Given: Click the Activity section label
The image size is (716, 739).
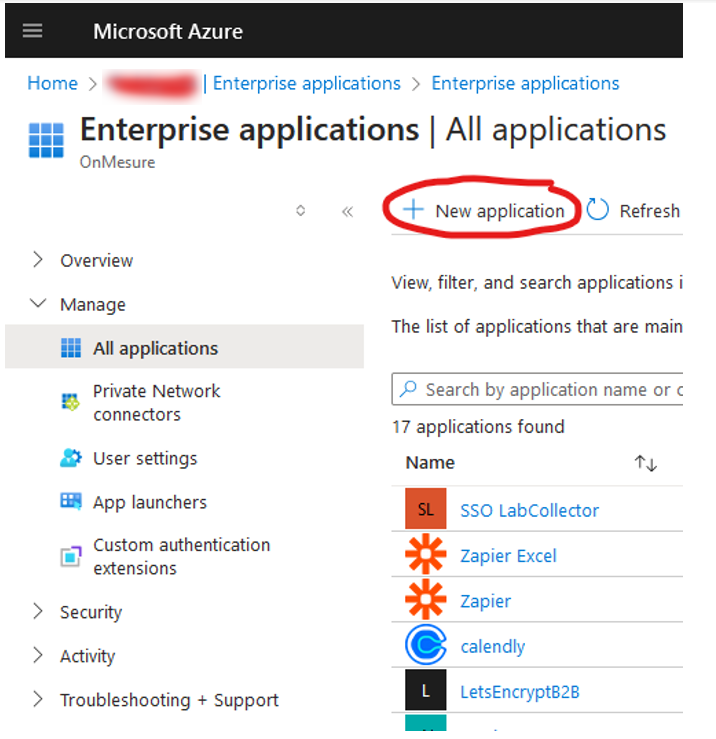Looking at the screenshot, I should [88, 656].
